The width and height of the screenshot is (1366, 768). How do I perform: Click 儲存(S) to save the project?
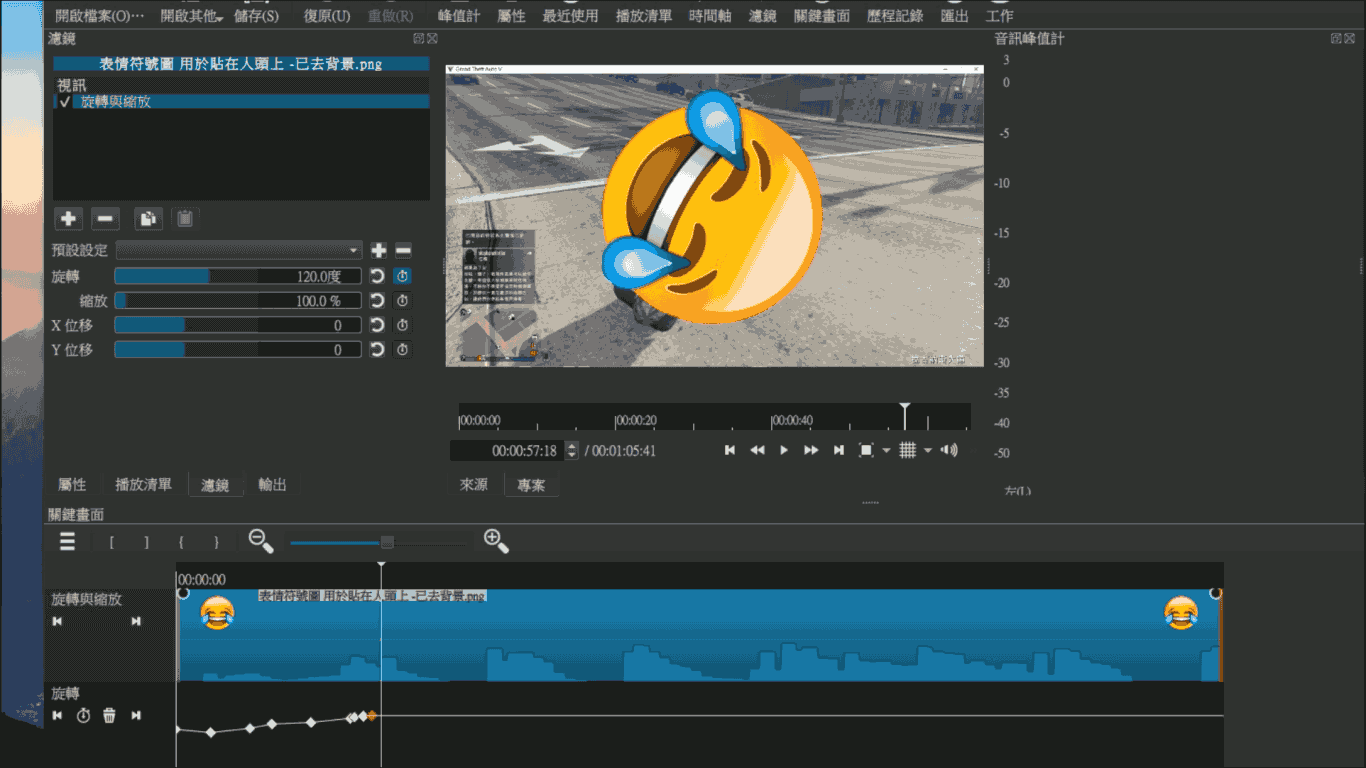pyautogui.click(x=257, y=16)
